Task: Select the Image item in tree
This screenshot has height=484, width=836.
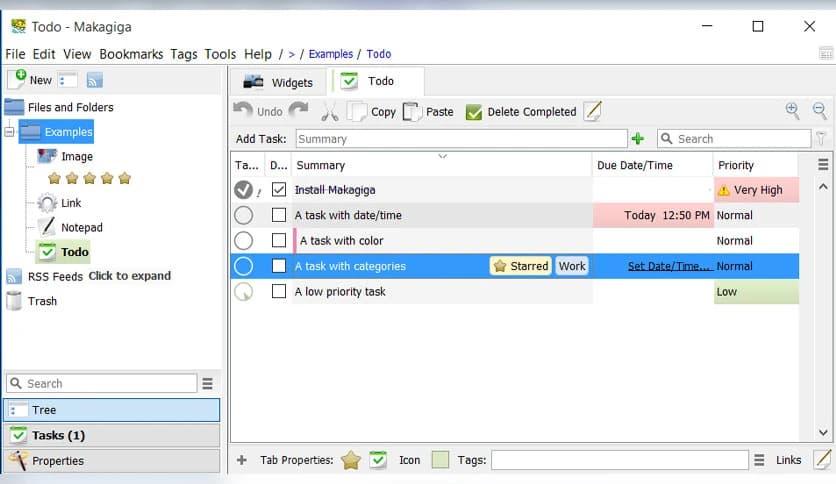Action: (x=65, y=156)
